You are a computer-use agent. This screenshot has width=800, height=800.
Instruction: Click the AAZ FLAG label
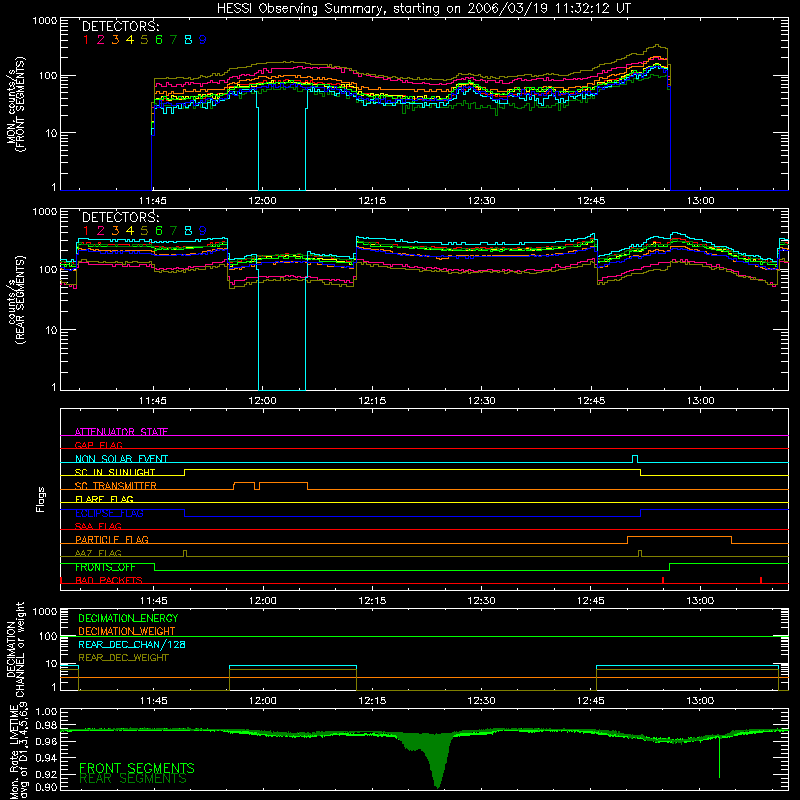point(98,553)
